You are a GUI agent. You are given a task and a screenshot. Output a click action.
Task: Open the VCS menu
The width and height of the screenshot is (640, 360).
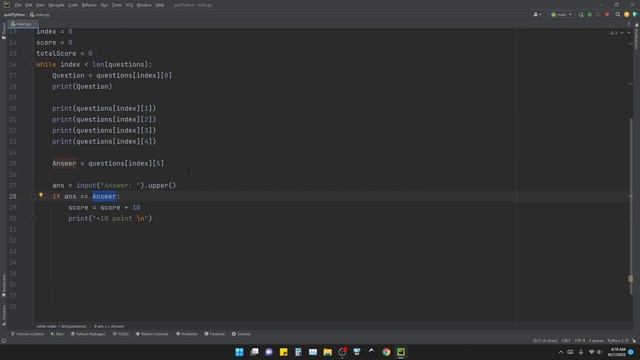click(129, 5)
